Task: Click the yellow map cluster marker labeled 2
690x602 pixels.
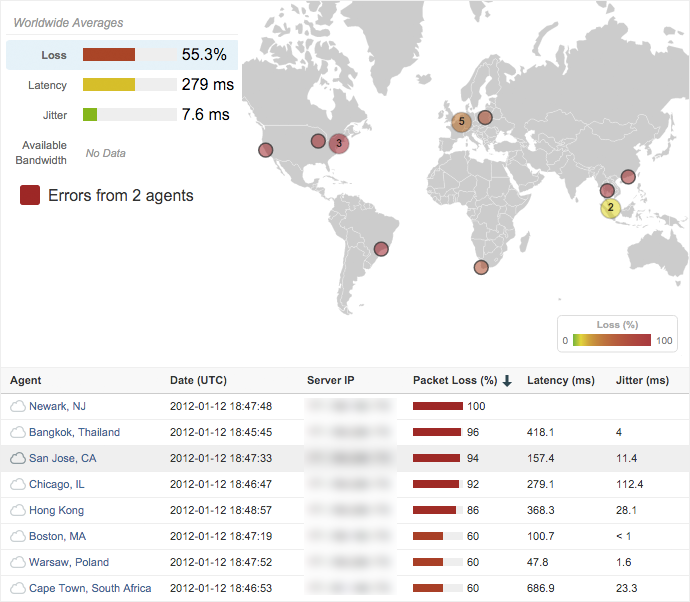Action: pyautogui.click(x=610, y=208)
